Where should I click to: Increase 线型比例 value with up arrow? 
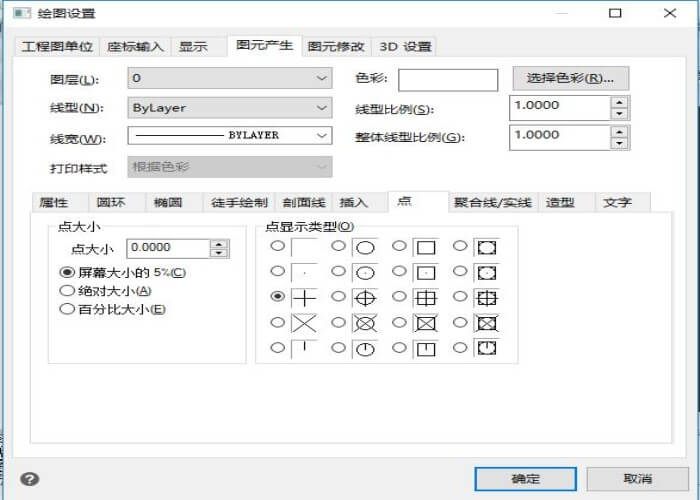pyautogui.click(x=619, y=103)
